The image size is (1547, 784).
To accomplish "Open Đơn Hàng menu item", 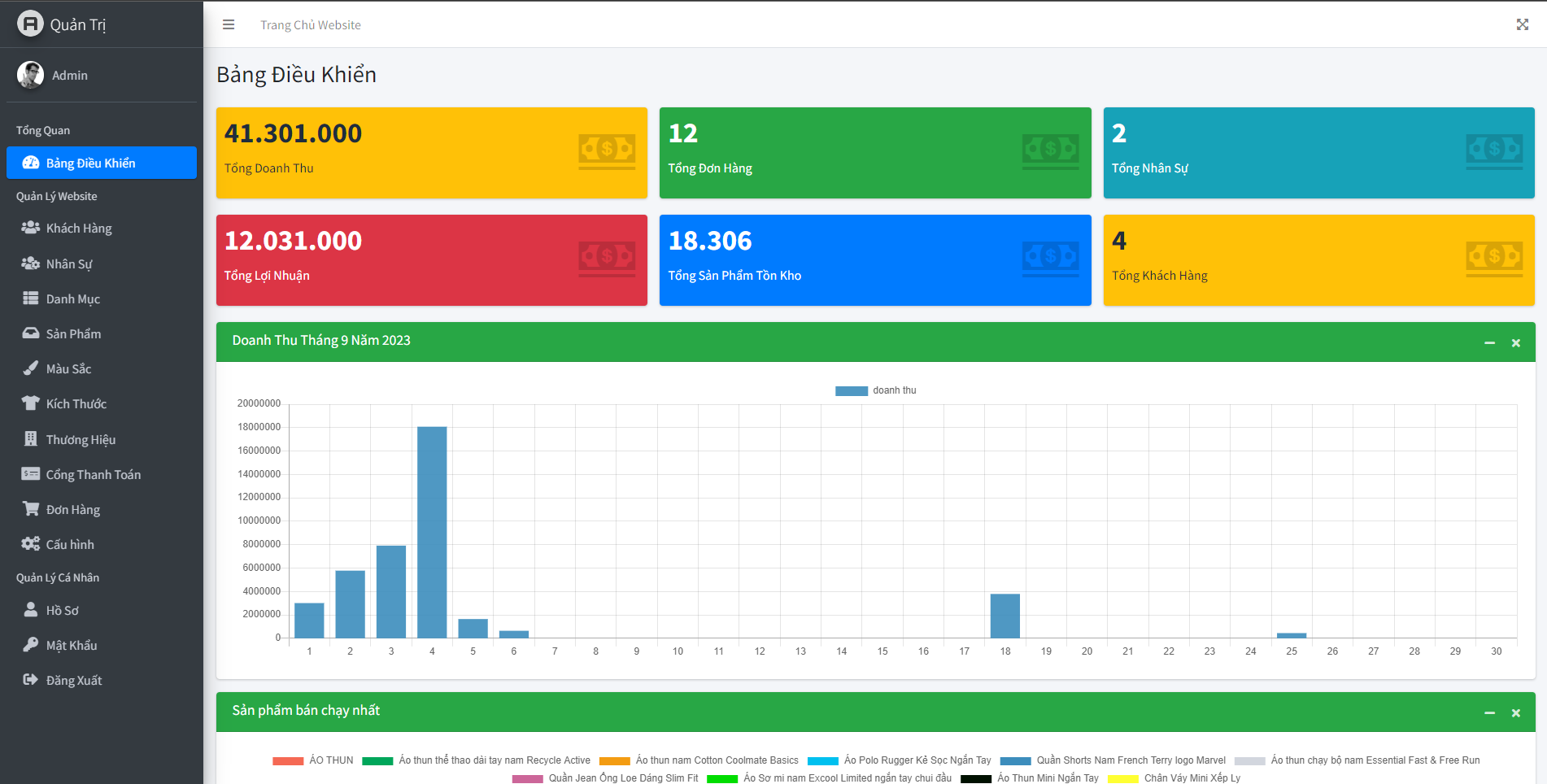I will (x=102, y=509).
